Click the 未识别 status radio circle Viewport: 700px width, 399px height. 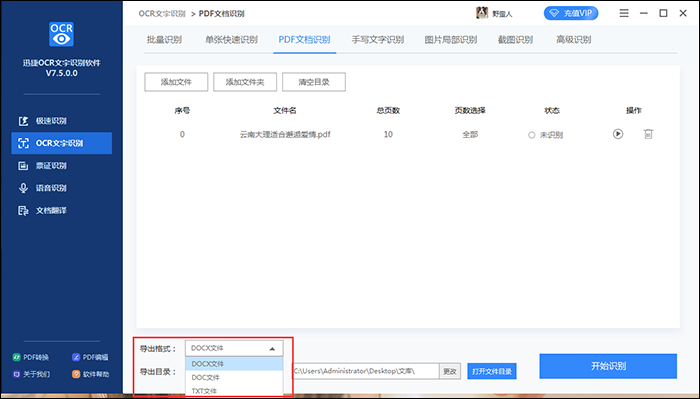[531, 135]
